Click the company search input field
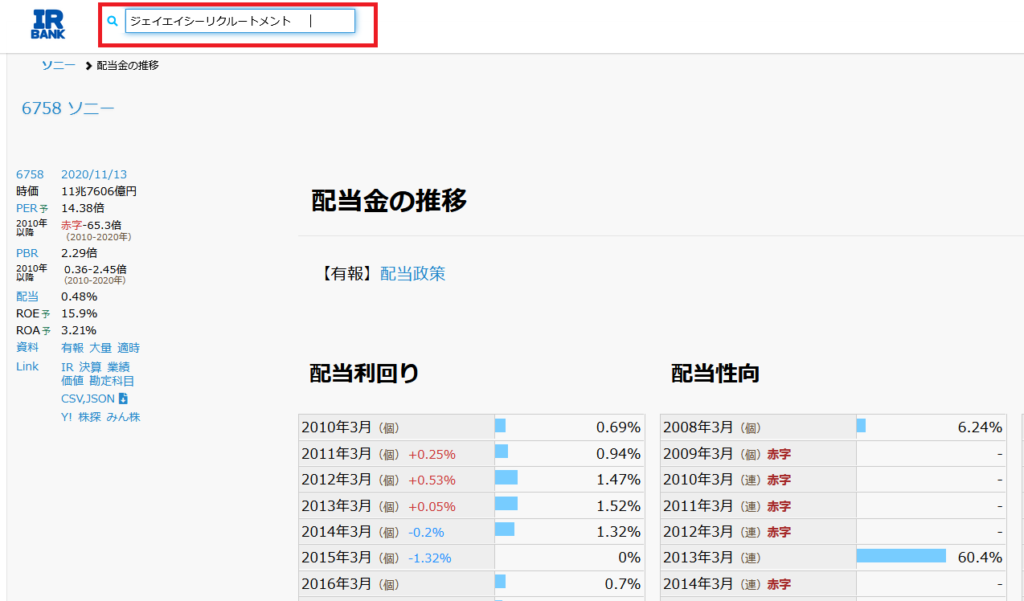This screenshot has width=1024, height=601. [240, 21]
